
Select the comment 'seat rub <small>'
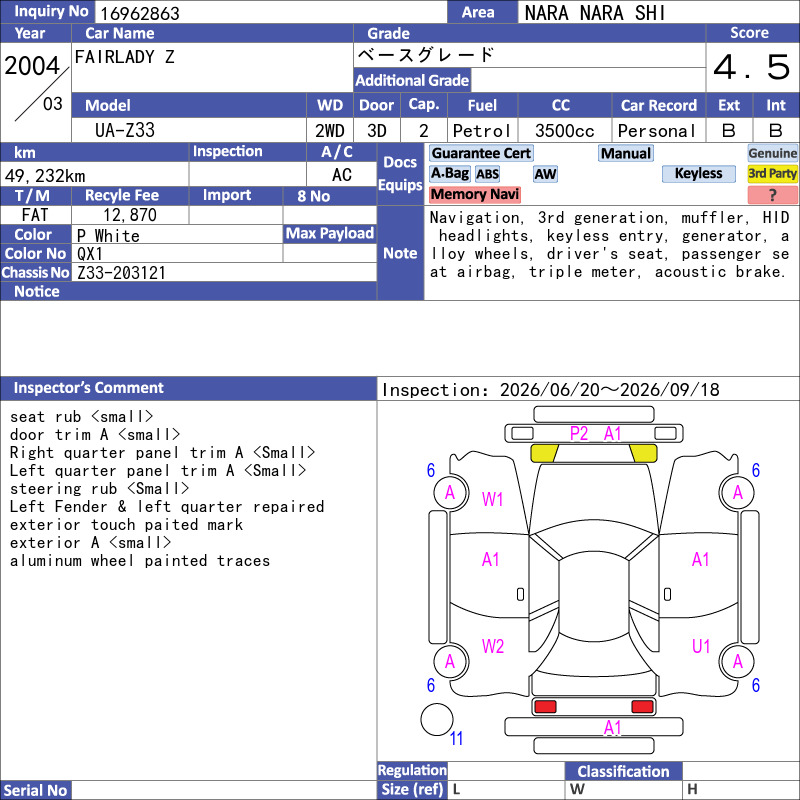coord(81,417)
